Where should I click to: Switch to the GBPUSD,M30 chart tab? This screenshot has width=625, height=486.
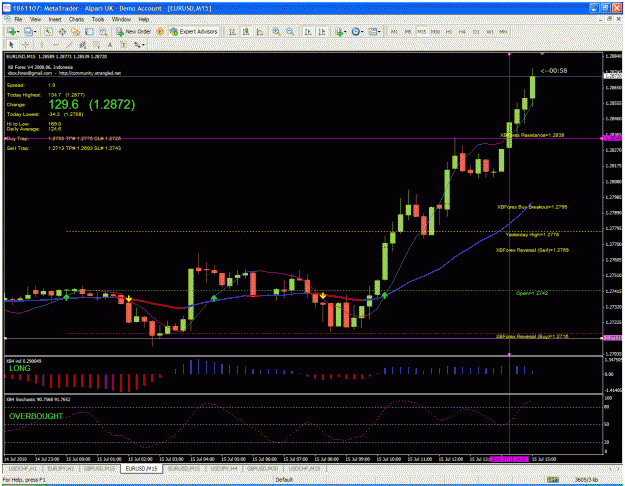pos(263,468)
